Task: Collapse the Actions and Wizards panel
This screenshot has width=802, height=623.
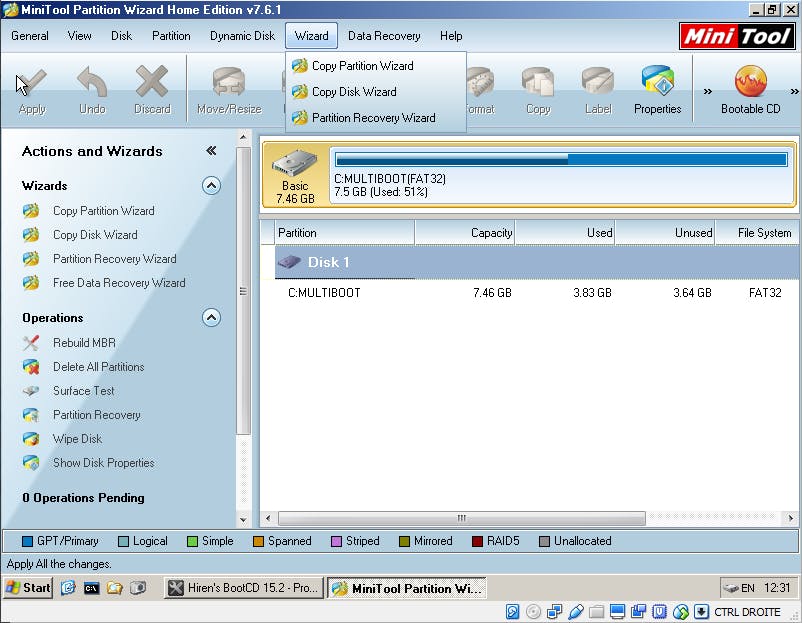Action: pyautogui.click(x=211, y=151)
